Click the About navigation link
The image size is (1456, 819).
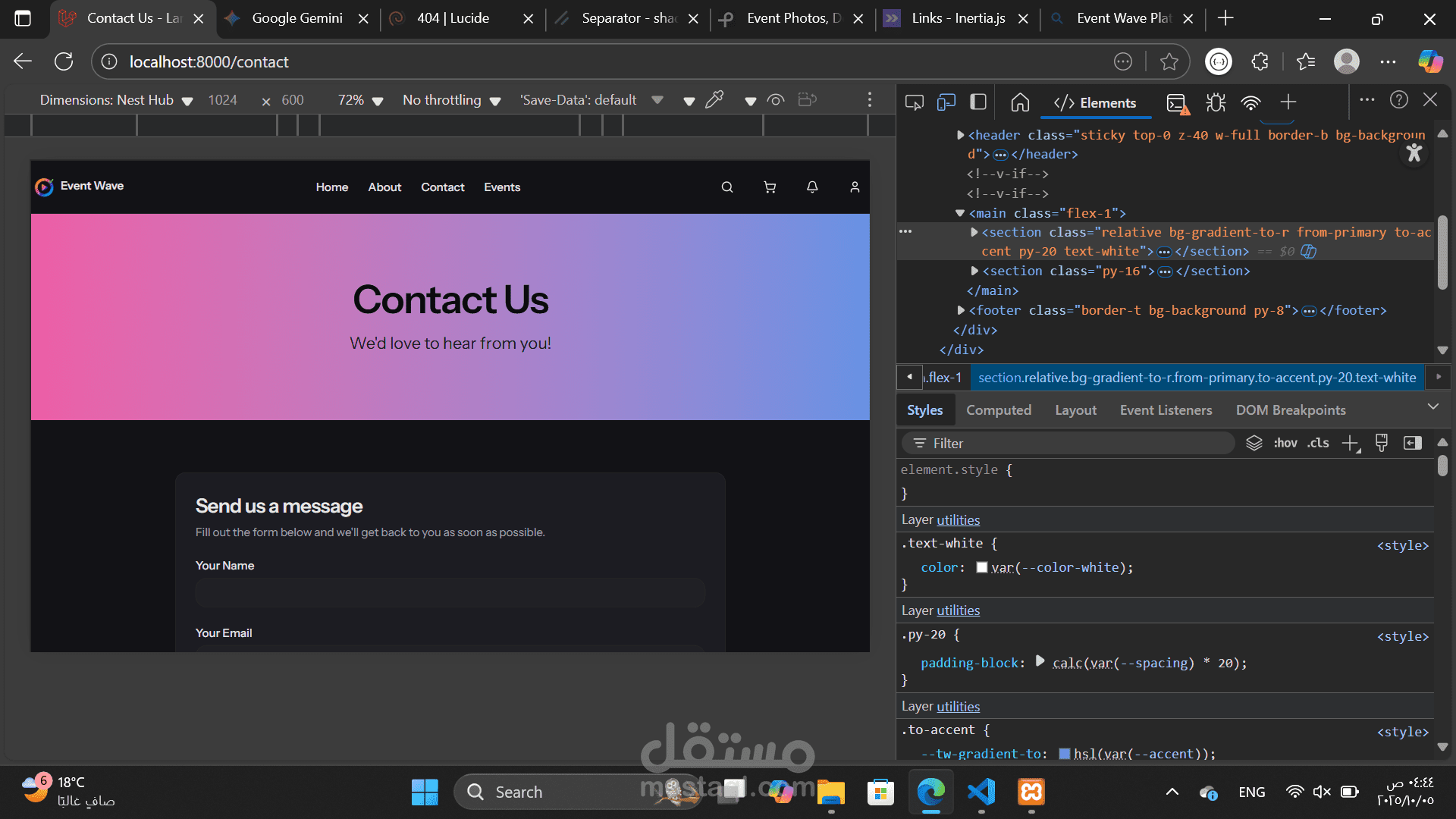coord(384,187)
